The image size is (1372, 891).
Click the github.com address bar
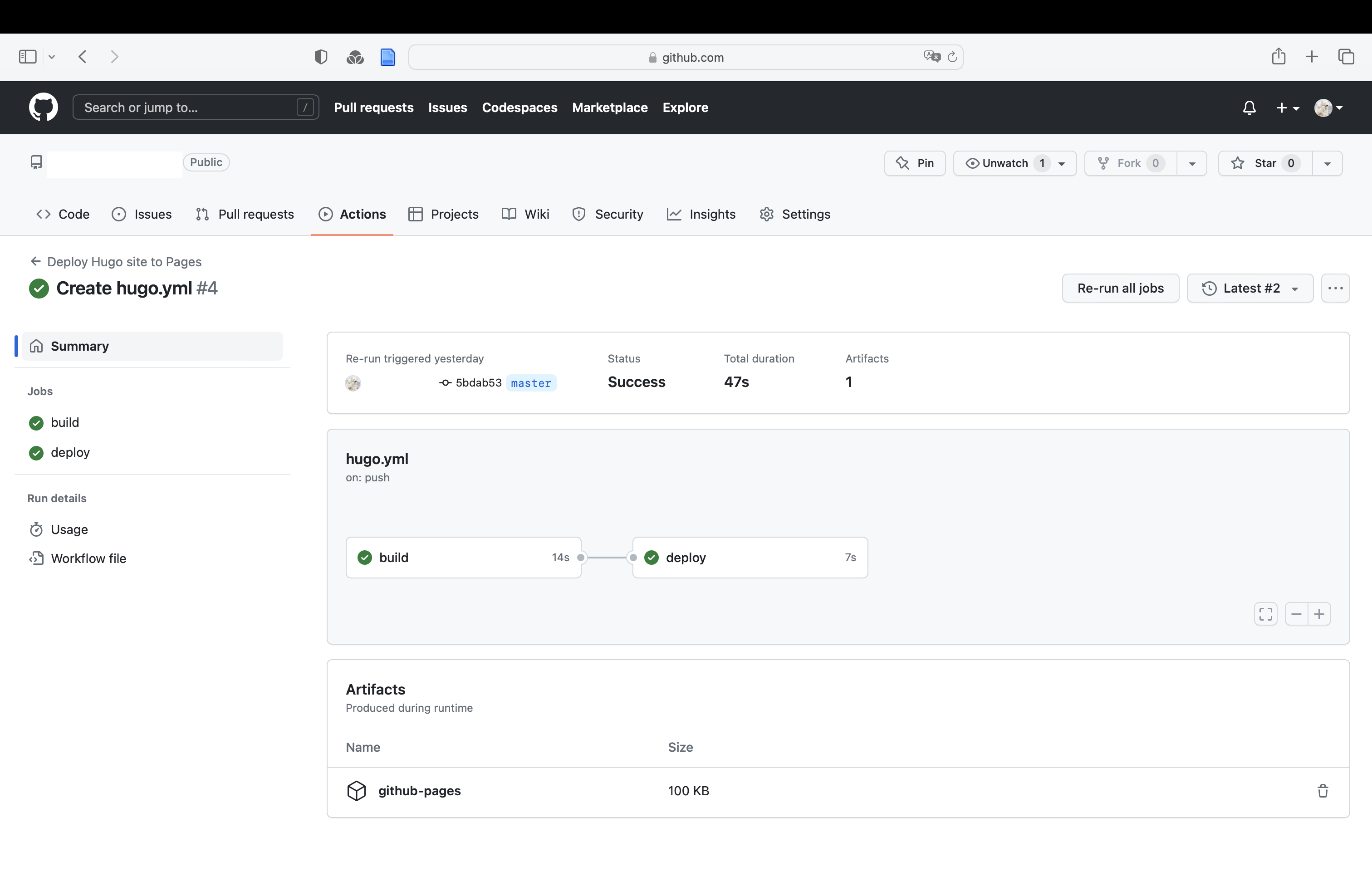[686, 57]
